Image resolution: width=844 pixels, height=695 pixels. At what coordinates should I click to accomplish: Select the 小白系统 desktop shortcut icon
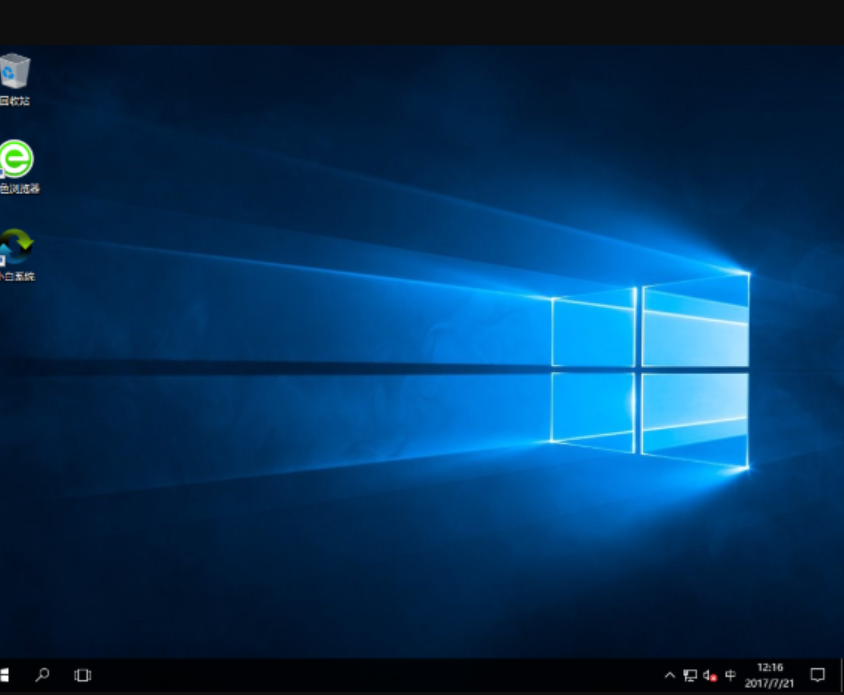[x=15, y=246]
